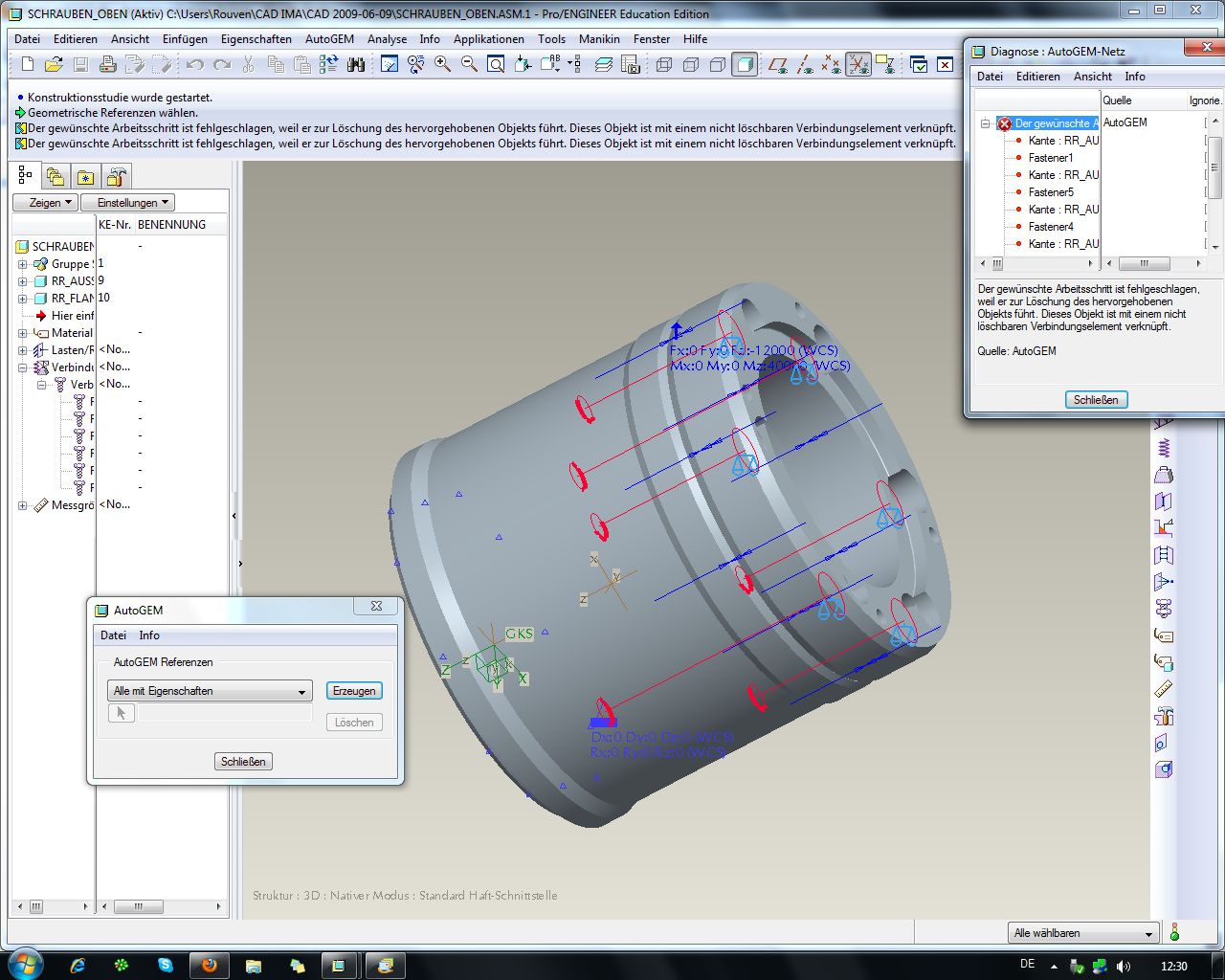Open Internet Explorer from taskbar
The width and height of the screenshot is (1225, 980).
(78, 966)
